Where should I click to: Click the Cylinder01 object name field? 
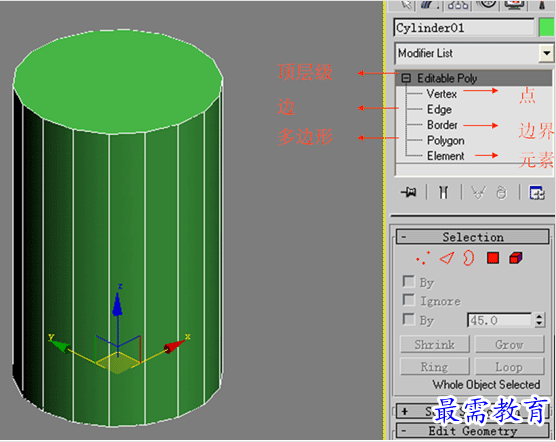464,28
